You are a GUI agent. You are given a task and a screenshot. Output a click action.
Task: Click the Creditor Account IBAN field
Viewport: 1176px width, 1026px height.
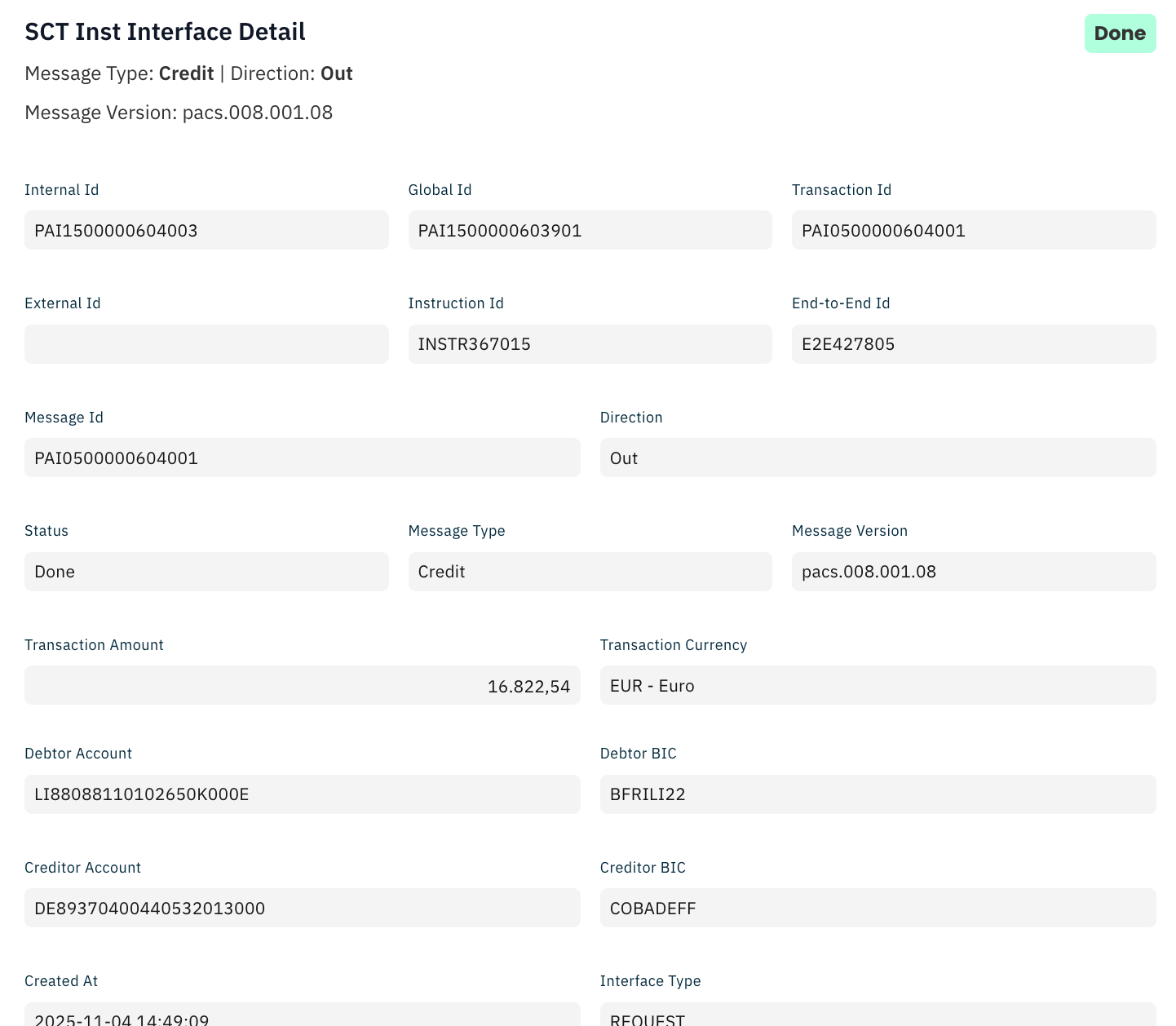(x=302, y=909)
